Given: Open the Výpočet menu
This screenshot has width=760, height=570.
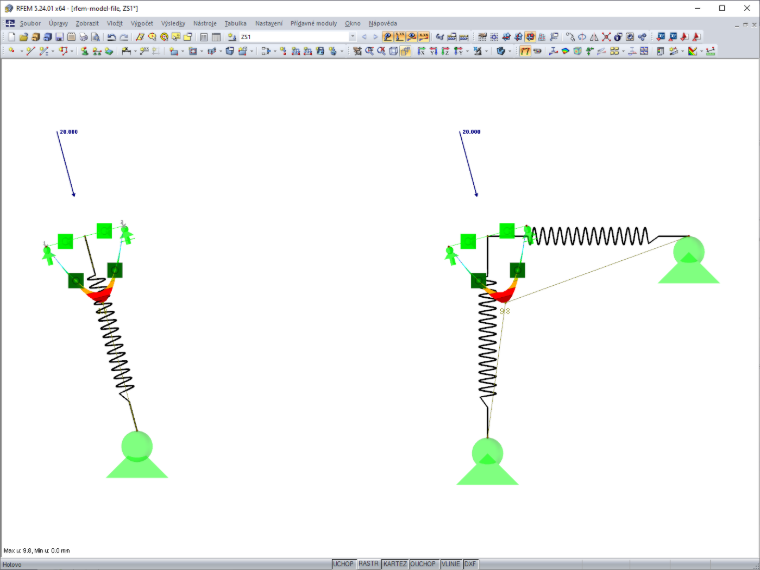Looking at the screenshot, I should [x=142, y=23].
